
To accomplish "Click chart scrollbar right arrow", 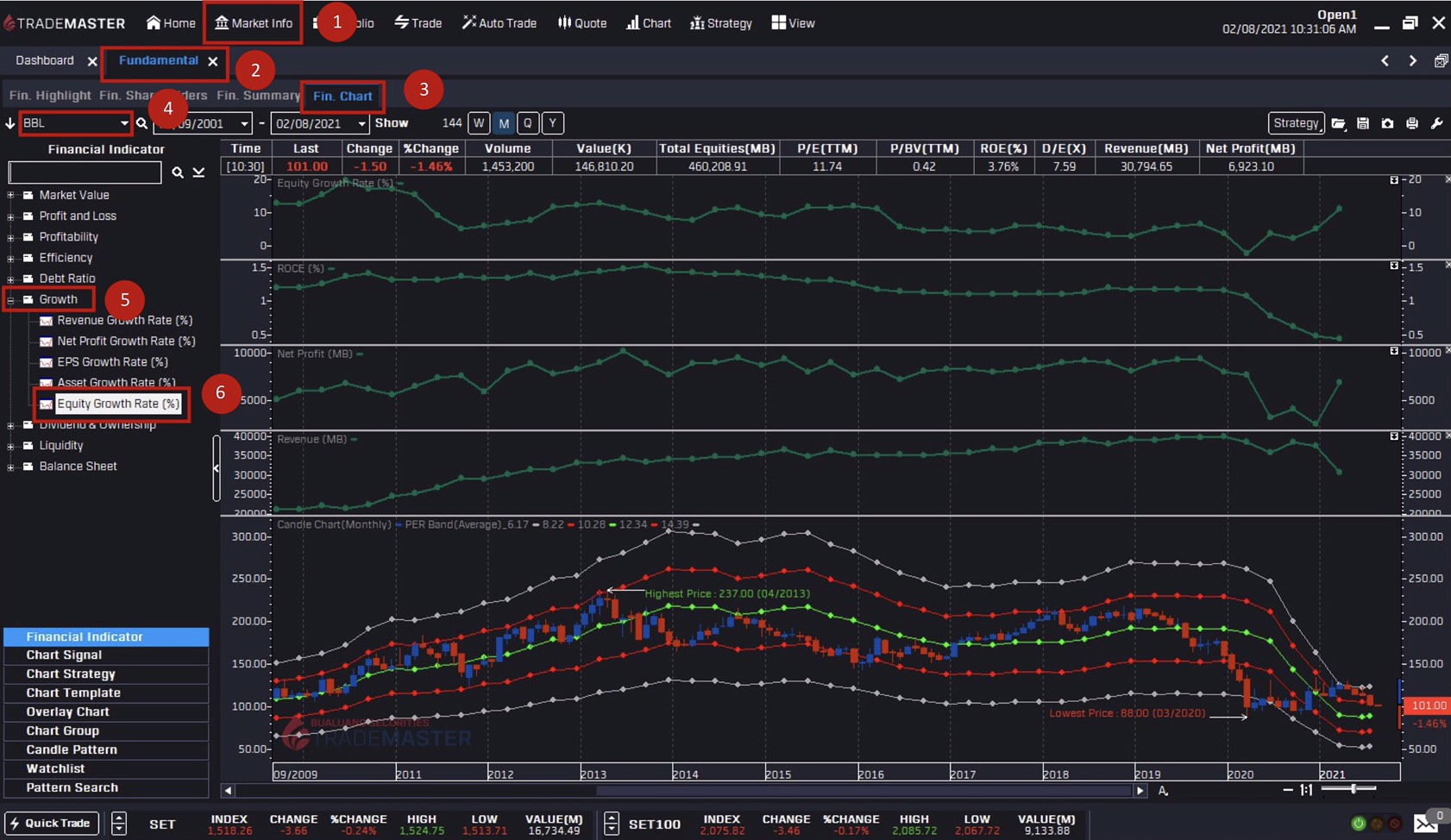I will click(1140, 790).
